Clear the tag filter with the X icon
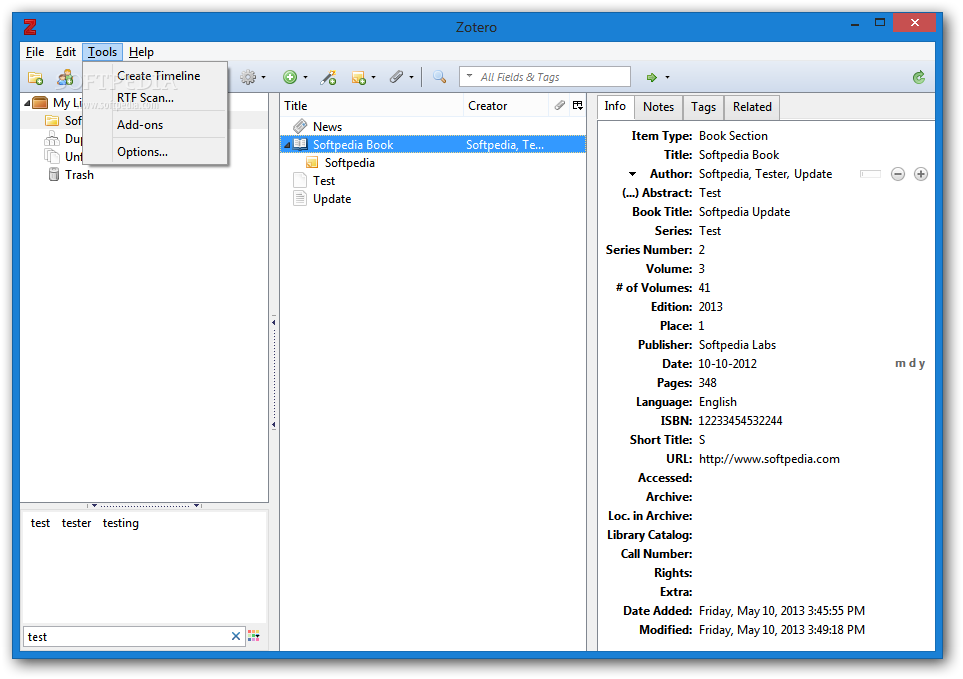This screenshot has height=679, width=963. (x=236, y=636)
